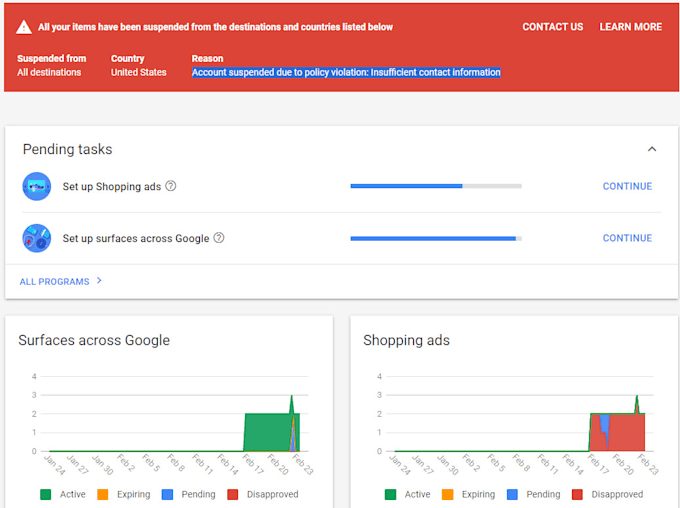Continue the Set up surfaces across Google task
Screen dimensions: 680x508
point(627,238)
